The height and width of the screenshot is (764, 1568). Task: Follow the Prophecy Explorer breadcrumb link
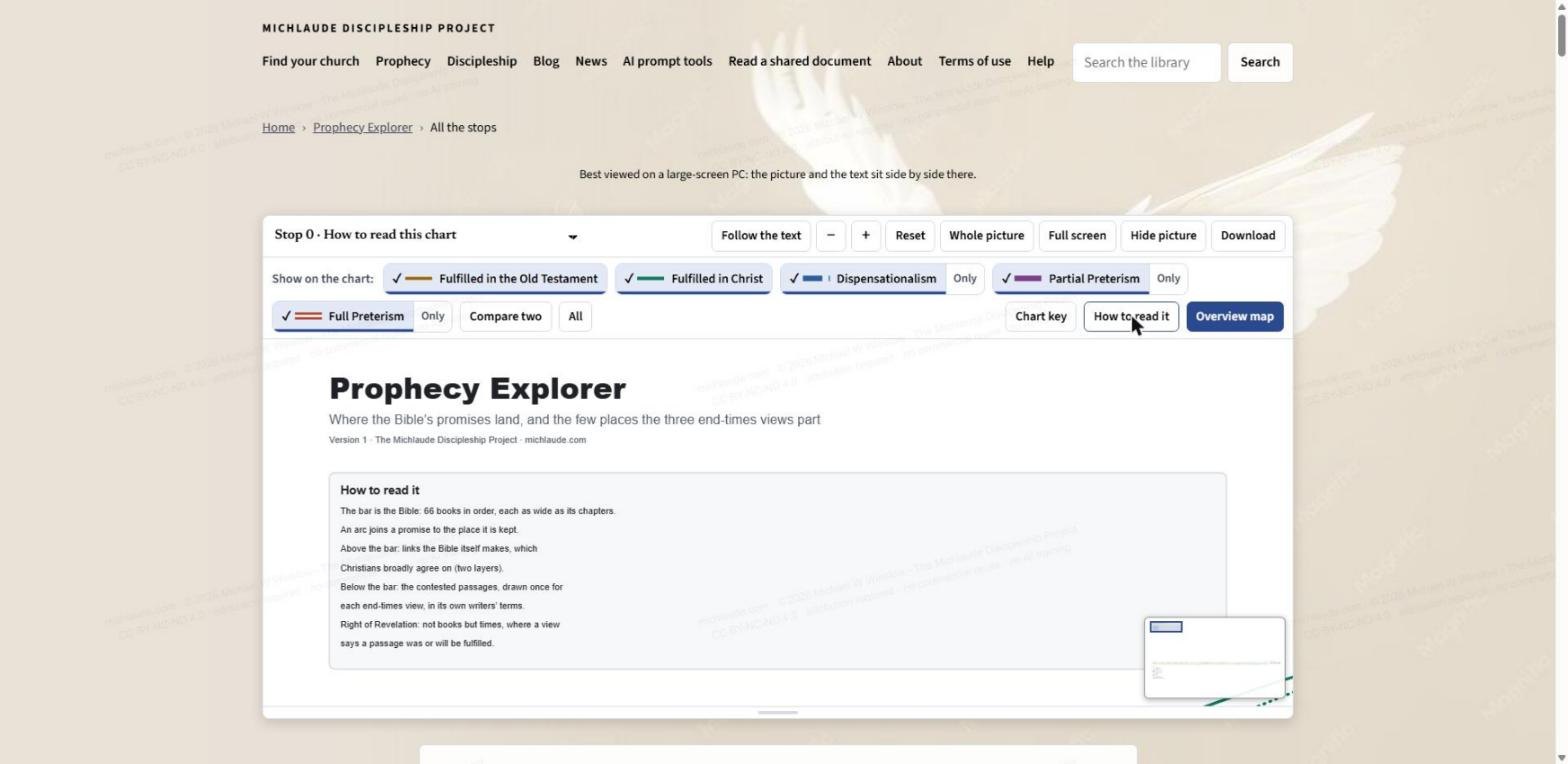(362, 127)
